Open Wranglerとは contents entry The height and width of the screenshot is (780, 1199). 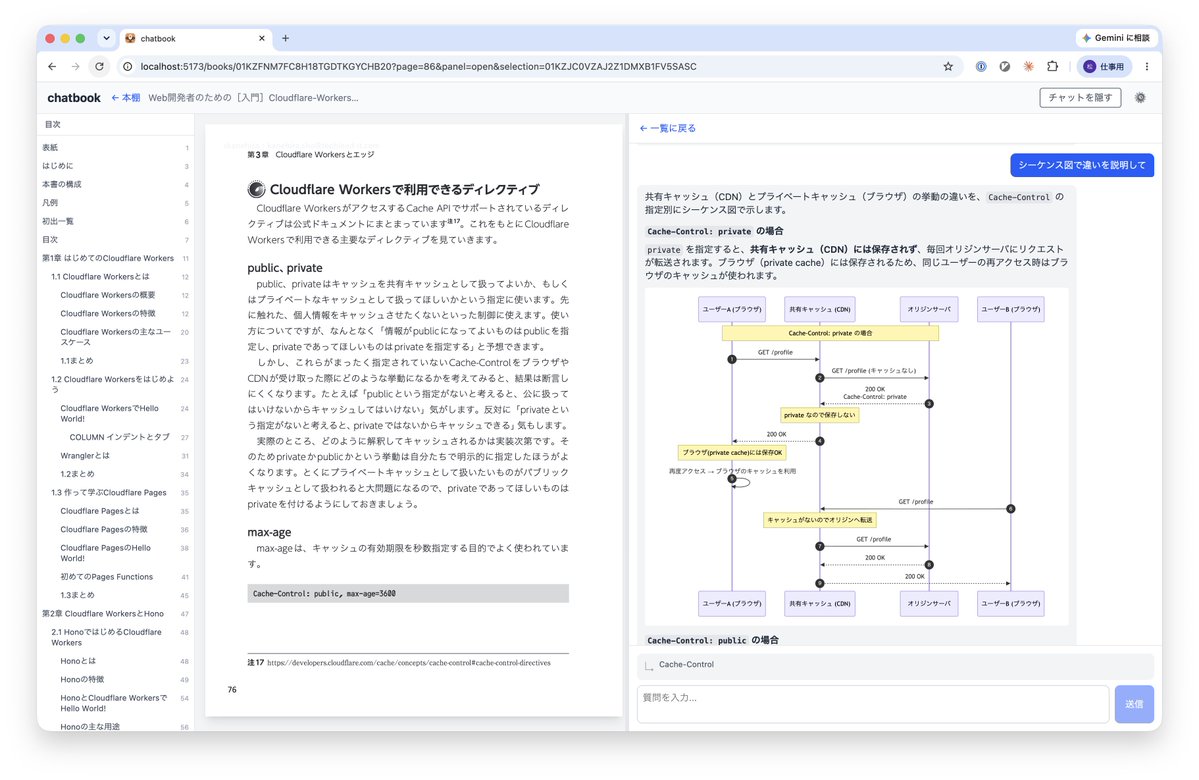point(115,456)
